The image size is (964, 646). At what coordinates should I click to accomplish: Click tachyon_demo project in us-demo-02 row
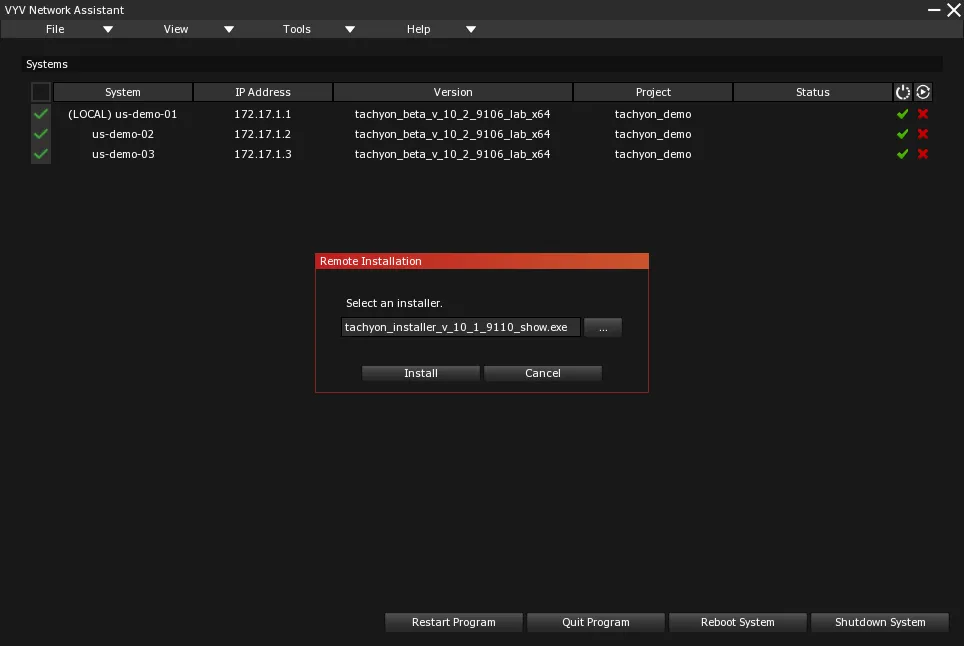[653, 134]
